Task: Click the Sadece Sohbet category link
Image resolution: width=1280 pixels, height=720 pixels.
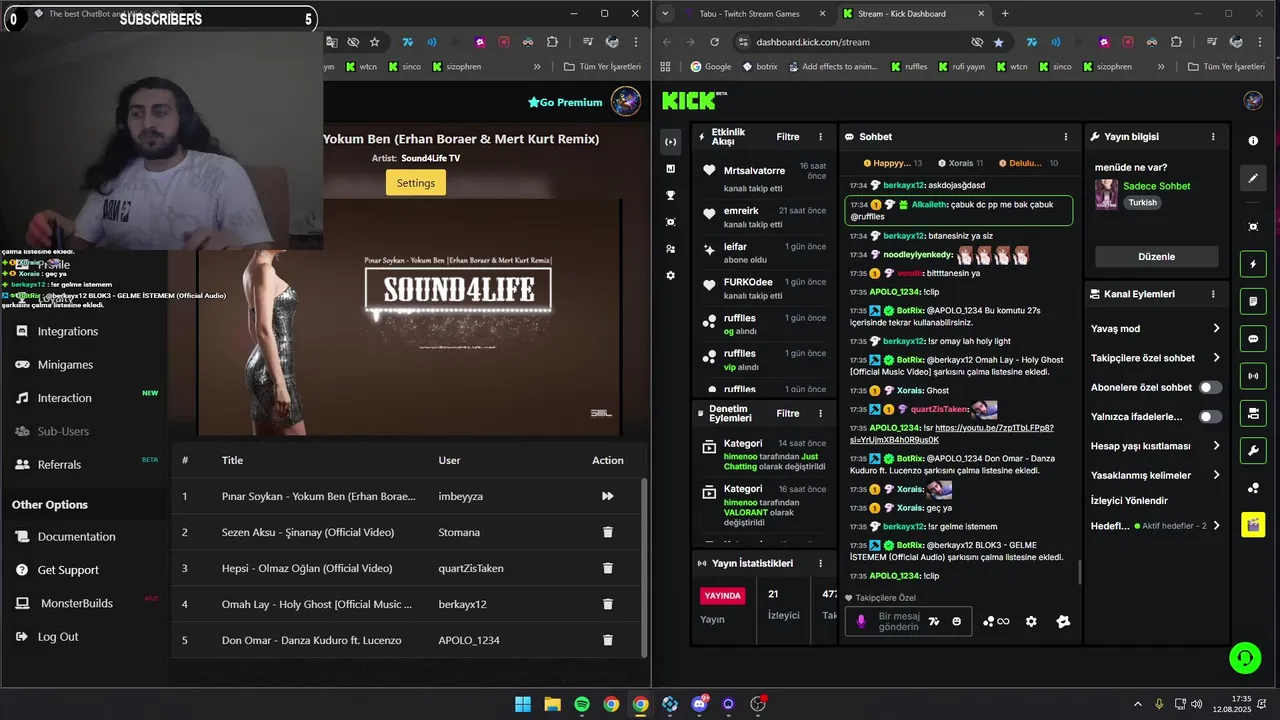Action: coord(1156,186)
